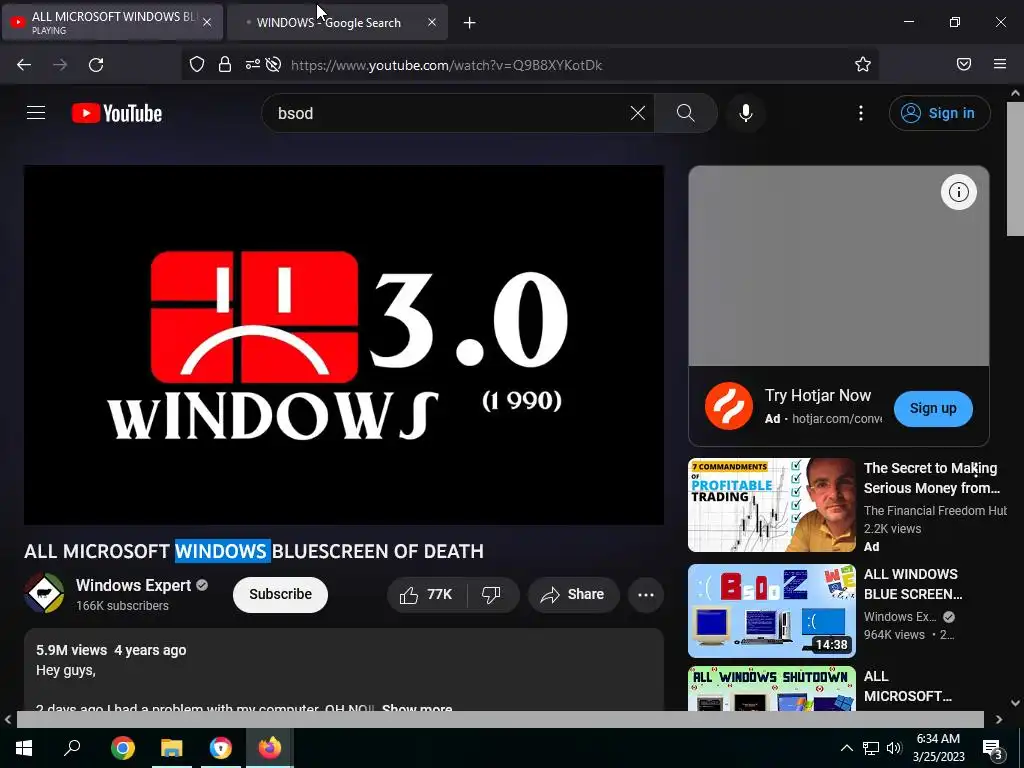
Task: Open The Secret to Making Serious Money video
Action: click(931, 478)
